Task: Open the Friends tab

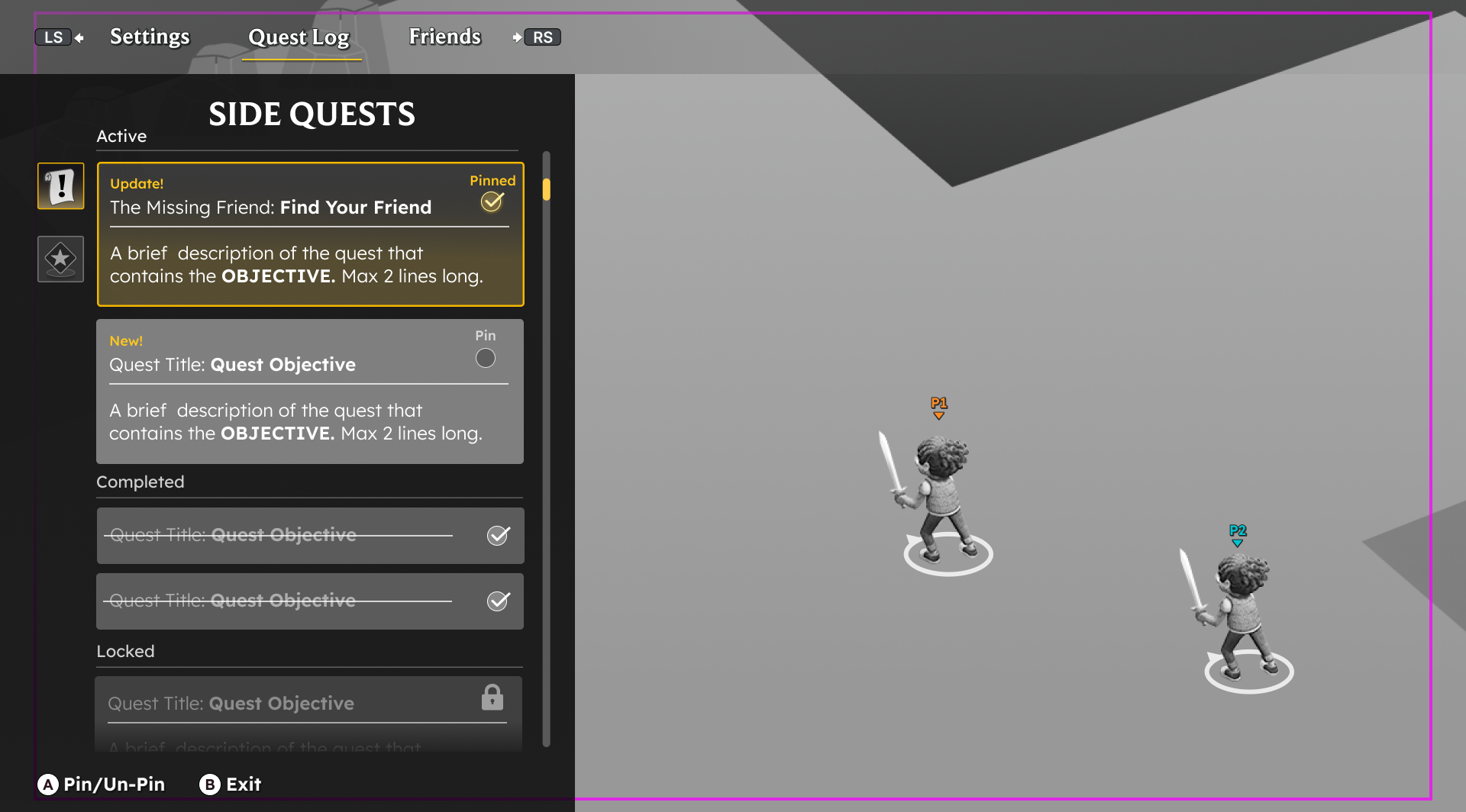Action: (445, 37)
